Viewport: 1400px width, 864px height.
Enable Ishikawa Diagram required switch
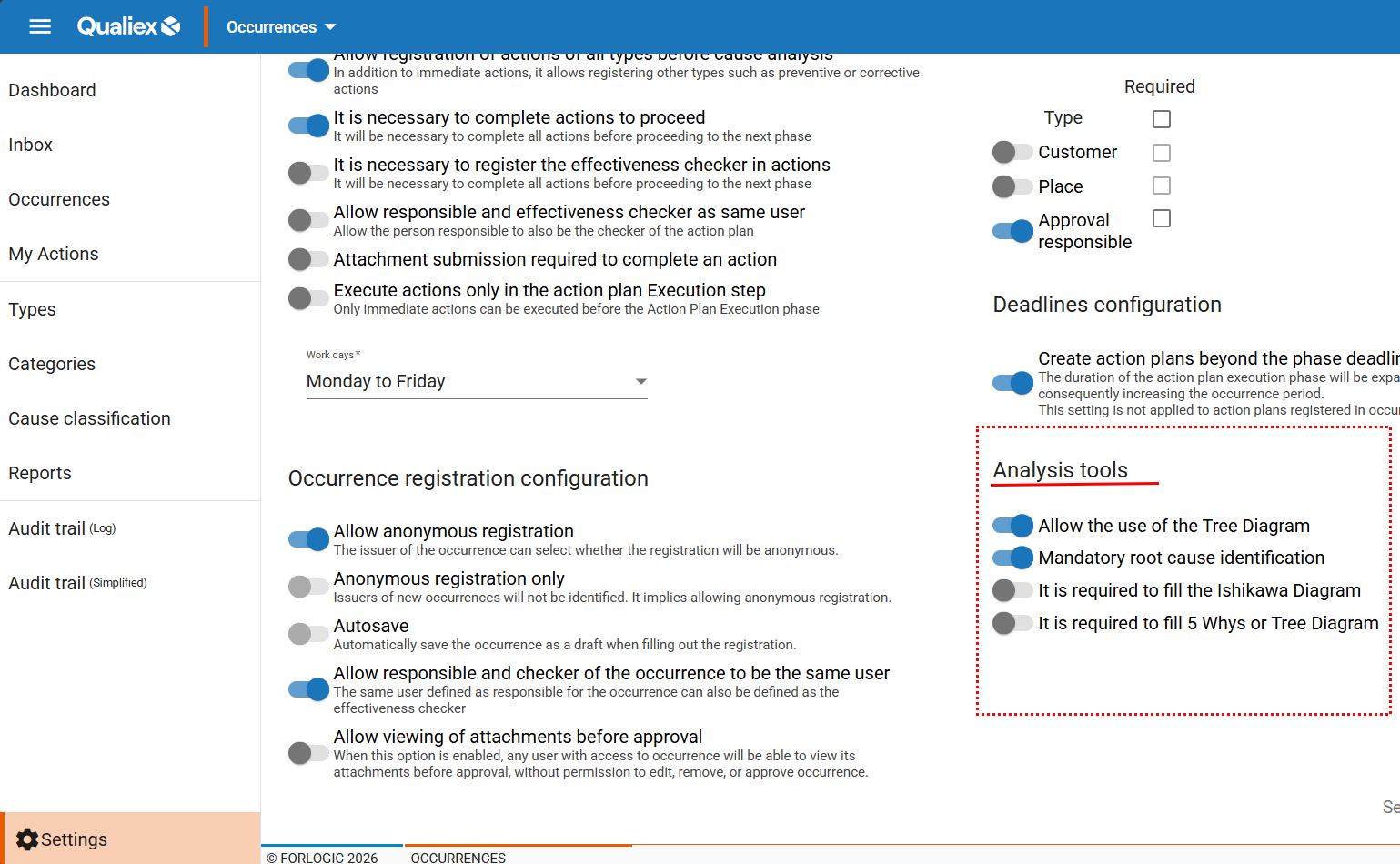[x=1012, y=590]
